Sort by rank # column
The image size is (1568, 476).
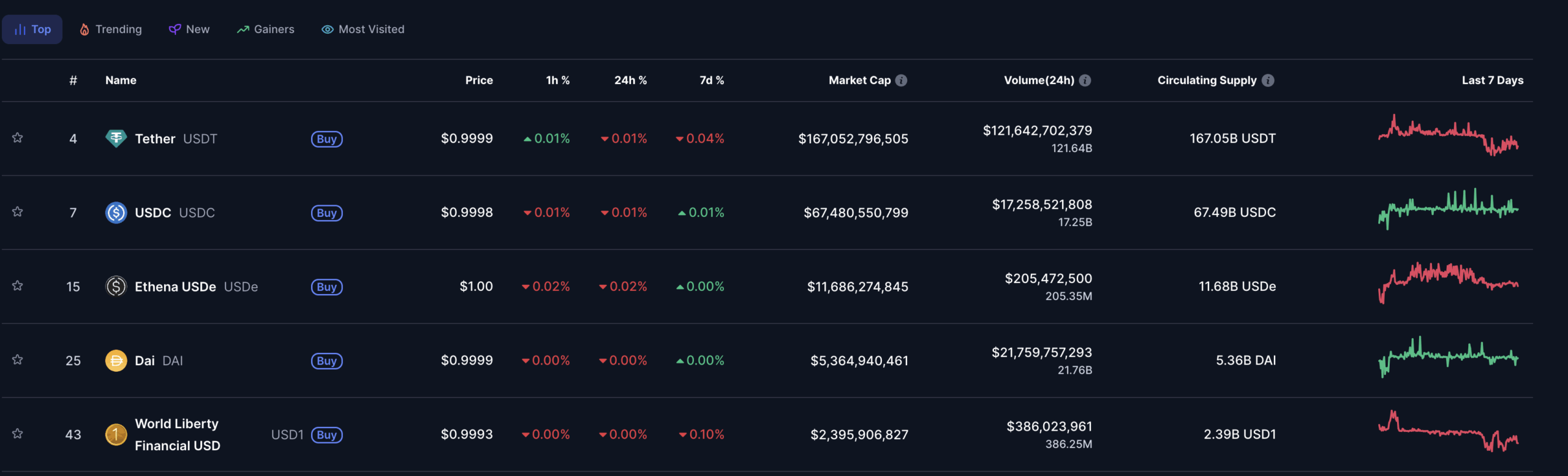(73, 80)
